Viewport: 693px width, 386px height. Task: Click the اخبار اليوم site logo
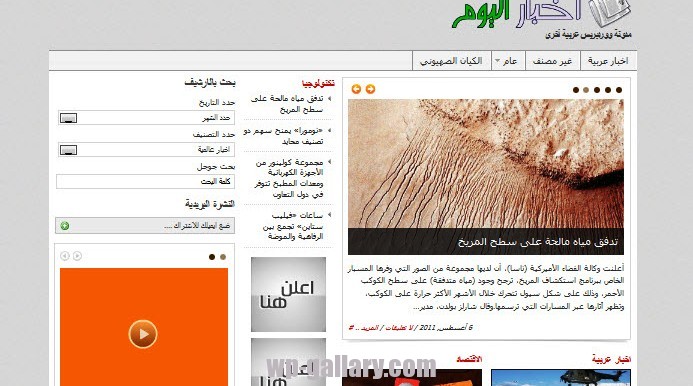click(542, 15)
